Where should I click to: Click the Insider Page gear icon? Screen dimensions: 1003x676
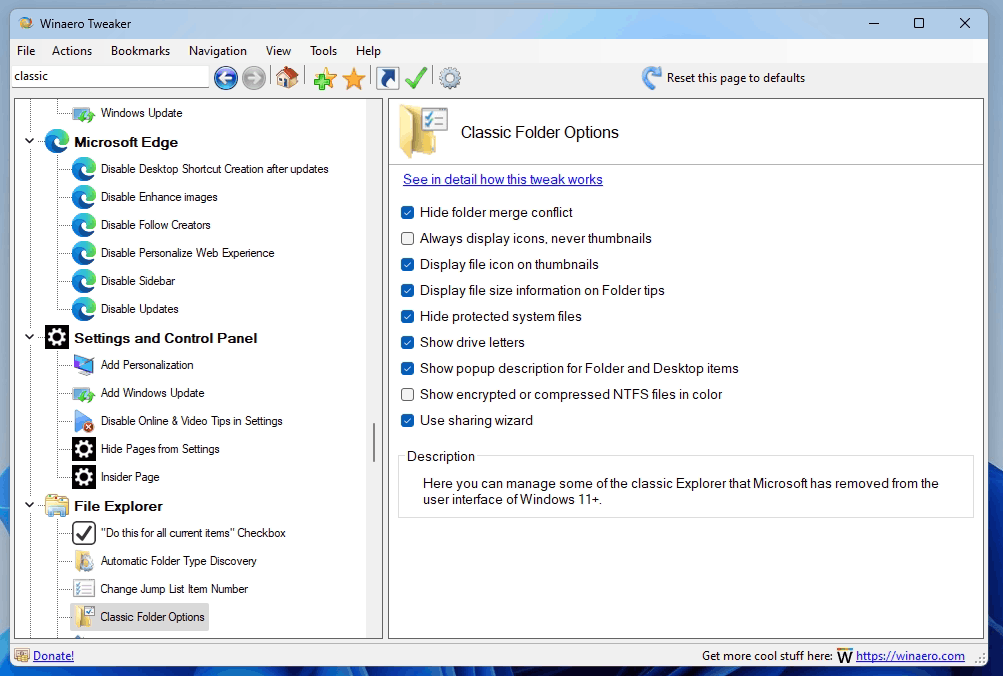pos(84,477)
